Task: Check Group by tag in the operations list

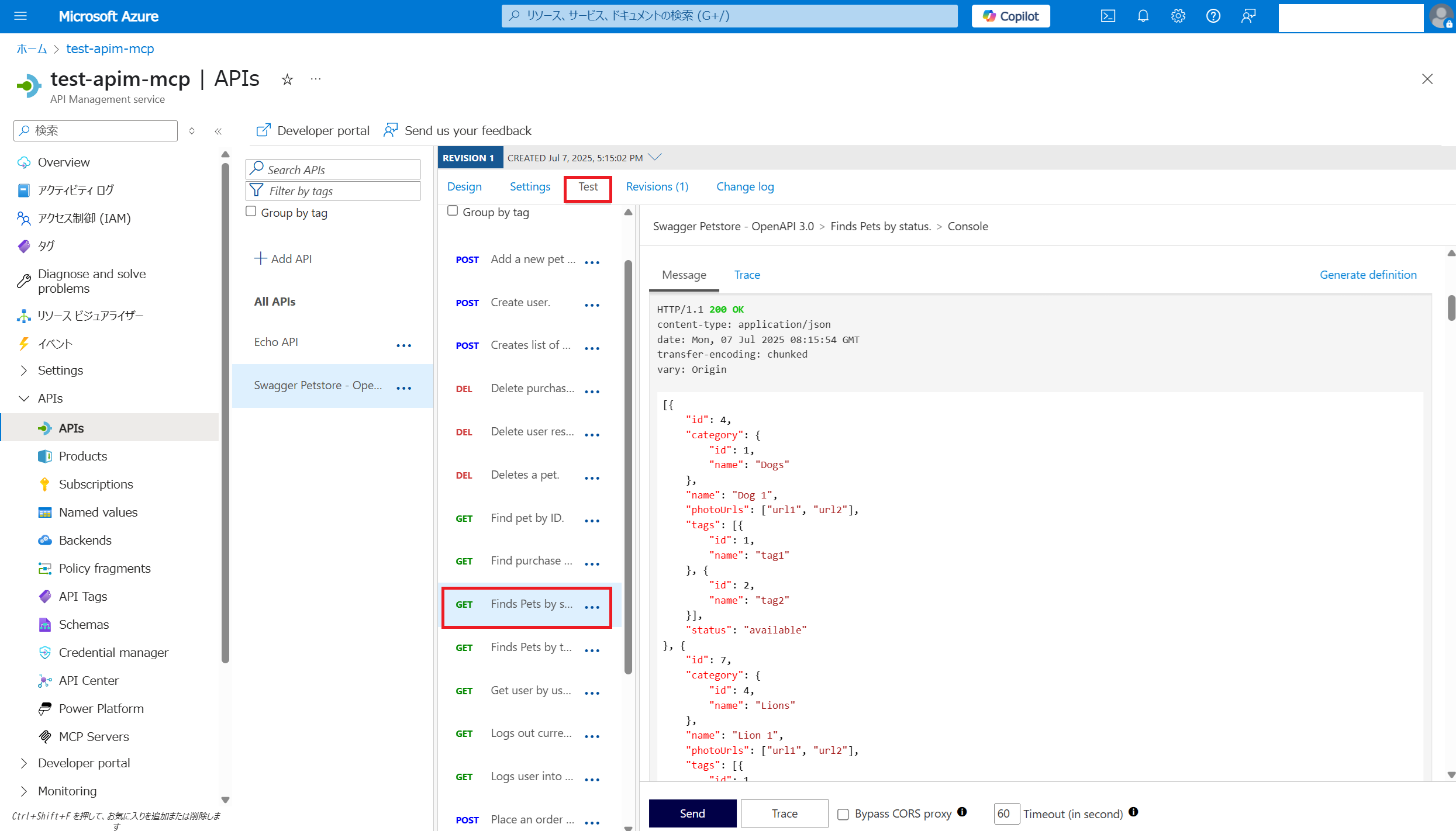Action: pyautogui.click(x=453, y=211)
